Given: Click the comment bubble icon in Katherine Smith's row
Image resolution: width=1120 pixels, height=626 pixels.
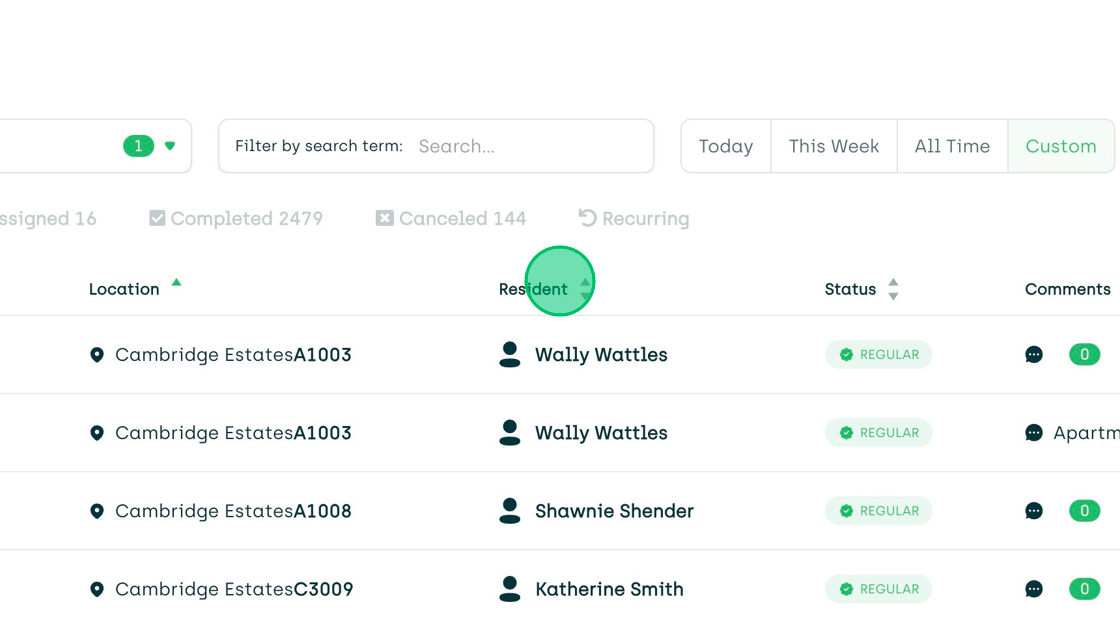Looking at the screenshot, I should (1034, 589).
